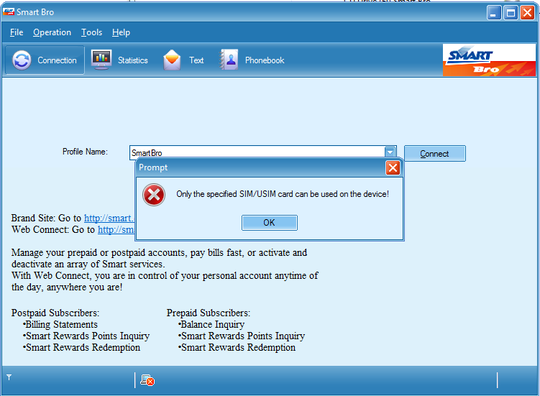Open the Statistics monitor icon
The width and height of the screenshot is (540, 396).
click(101, 60)
